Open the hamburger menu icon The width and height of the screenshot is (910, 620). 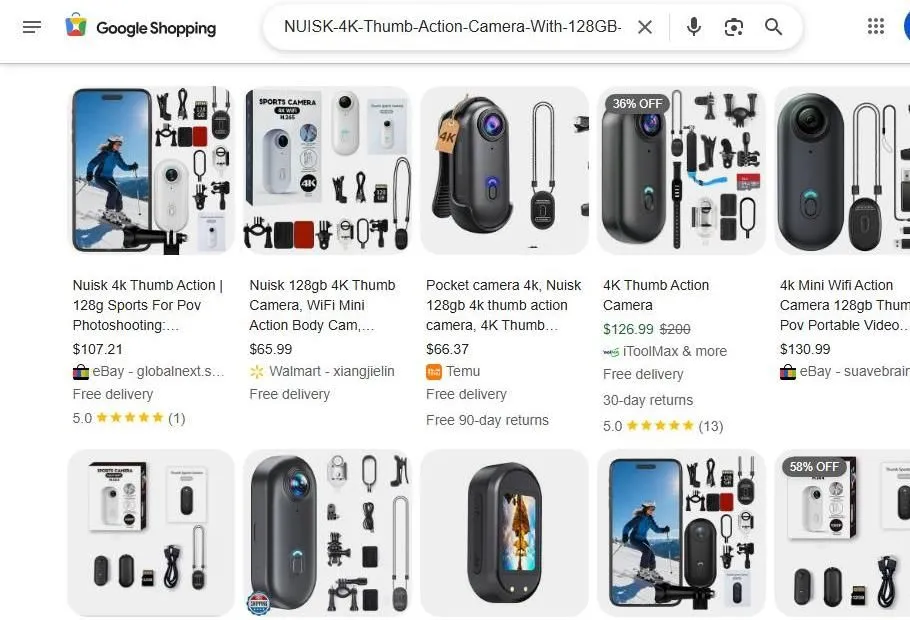pos(32,27)
